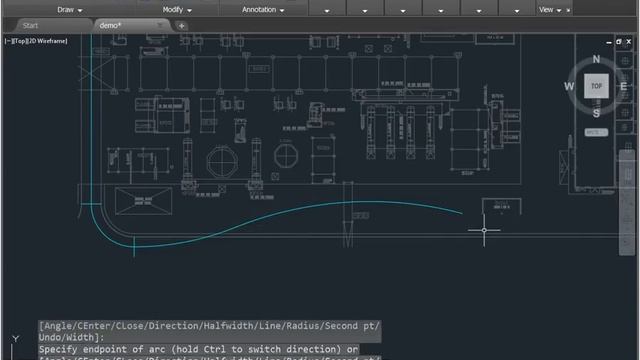
Task: Expand the Modify panel dropdown
Action: pyautogui.click(x=177, y=9)
